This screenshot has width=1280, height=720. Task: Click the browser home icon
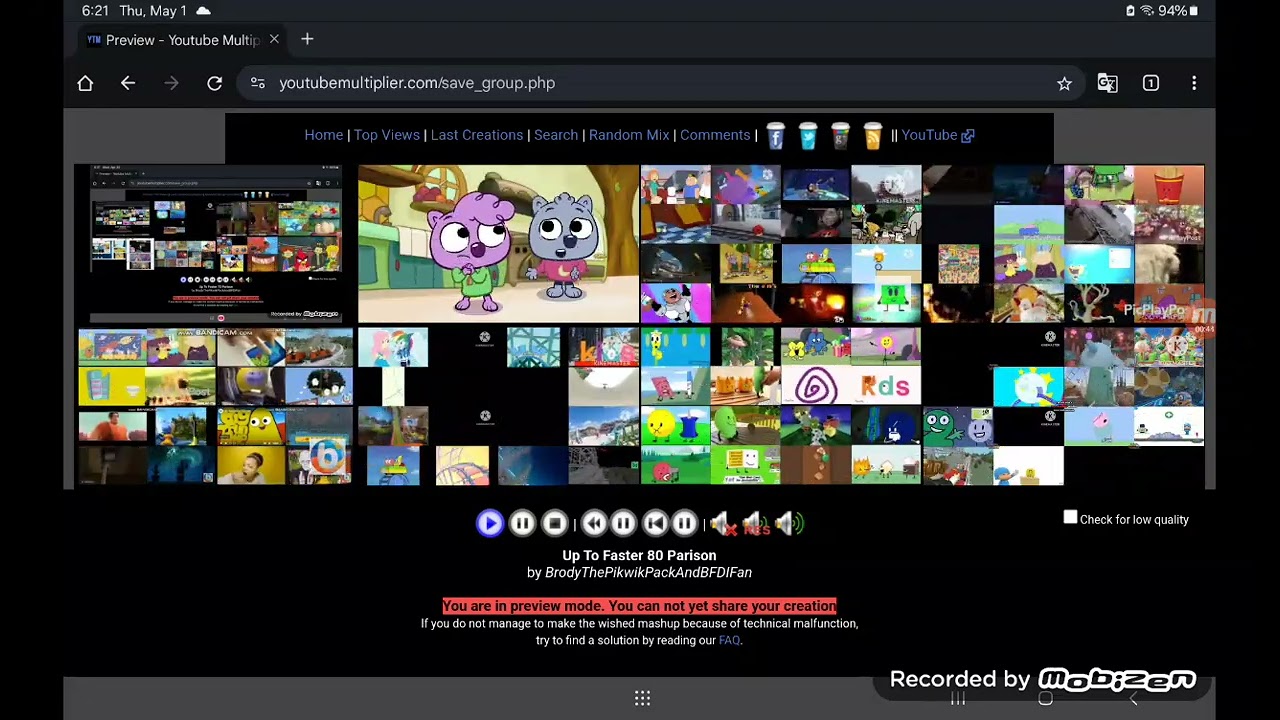click(85, 83)
